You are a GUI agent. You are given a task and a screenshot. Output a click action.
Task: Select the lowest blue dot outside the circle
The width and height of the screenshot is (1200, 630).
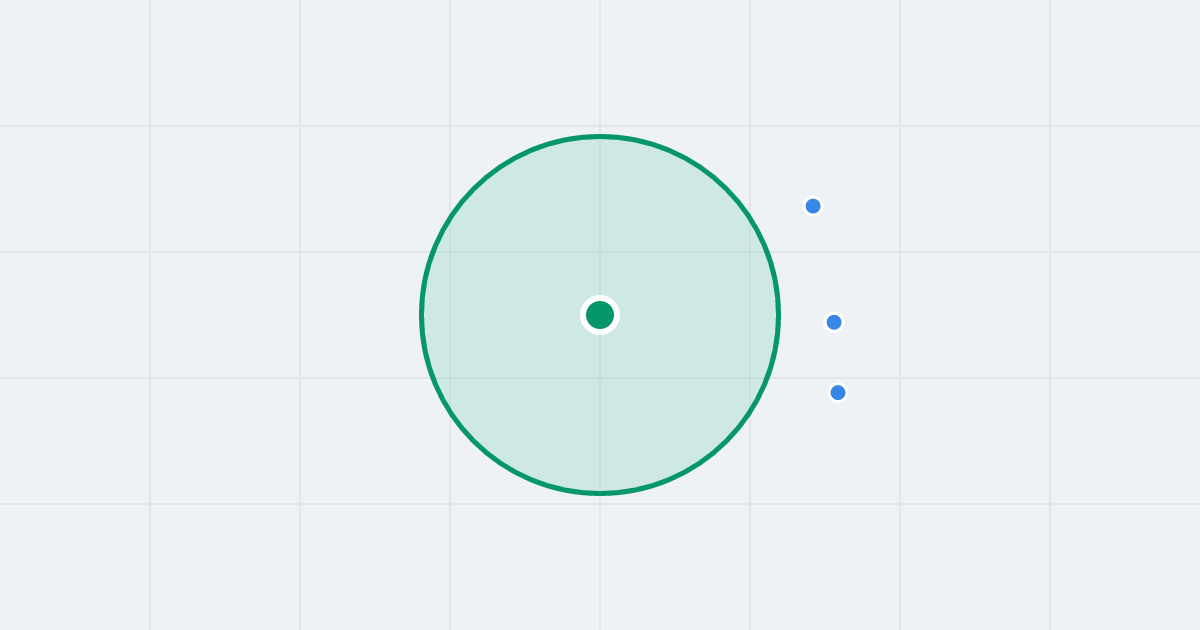[x=838, y=392]
